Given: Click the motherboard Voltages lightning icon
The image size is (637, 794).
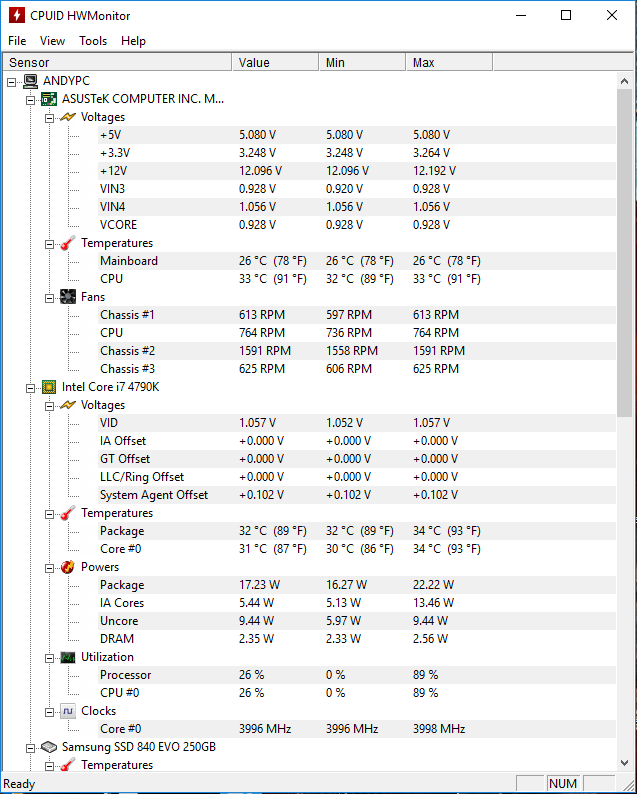Looking at the screenshot, I should point(68,117).
